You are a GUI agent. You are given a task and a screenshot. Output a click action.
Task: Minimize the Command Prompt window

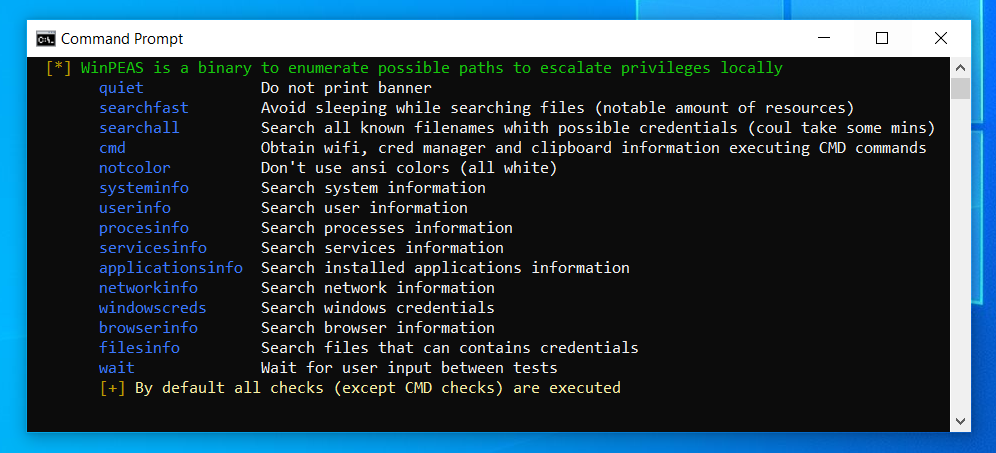pos(824,38)
